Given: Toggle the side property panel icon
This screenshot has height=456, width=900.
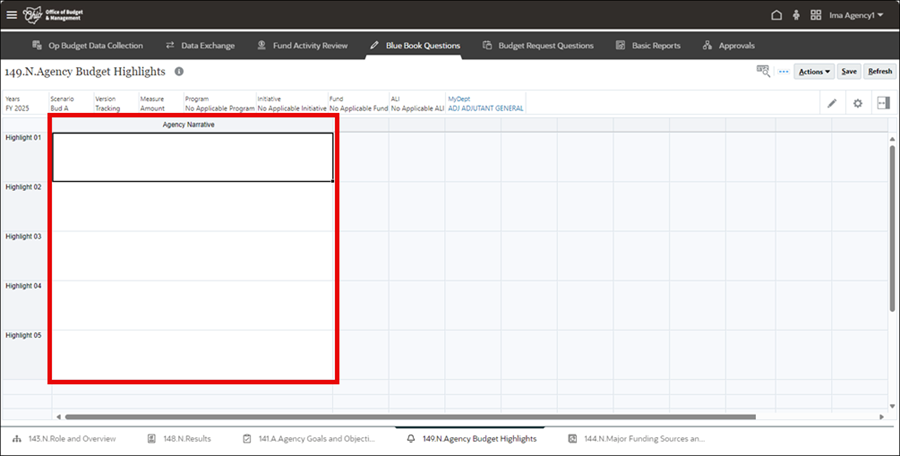Looking at the screenshot, I should (x=883, y=103).
